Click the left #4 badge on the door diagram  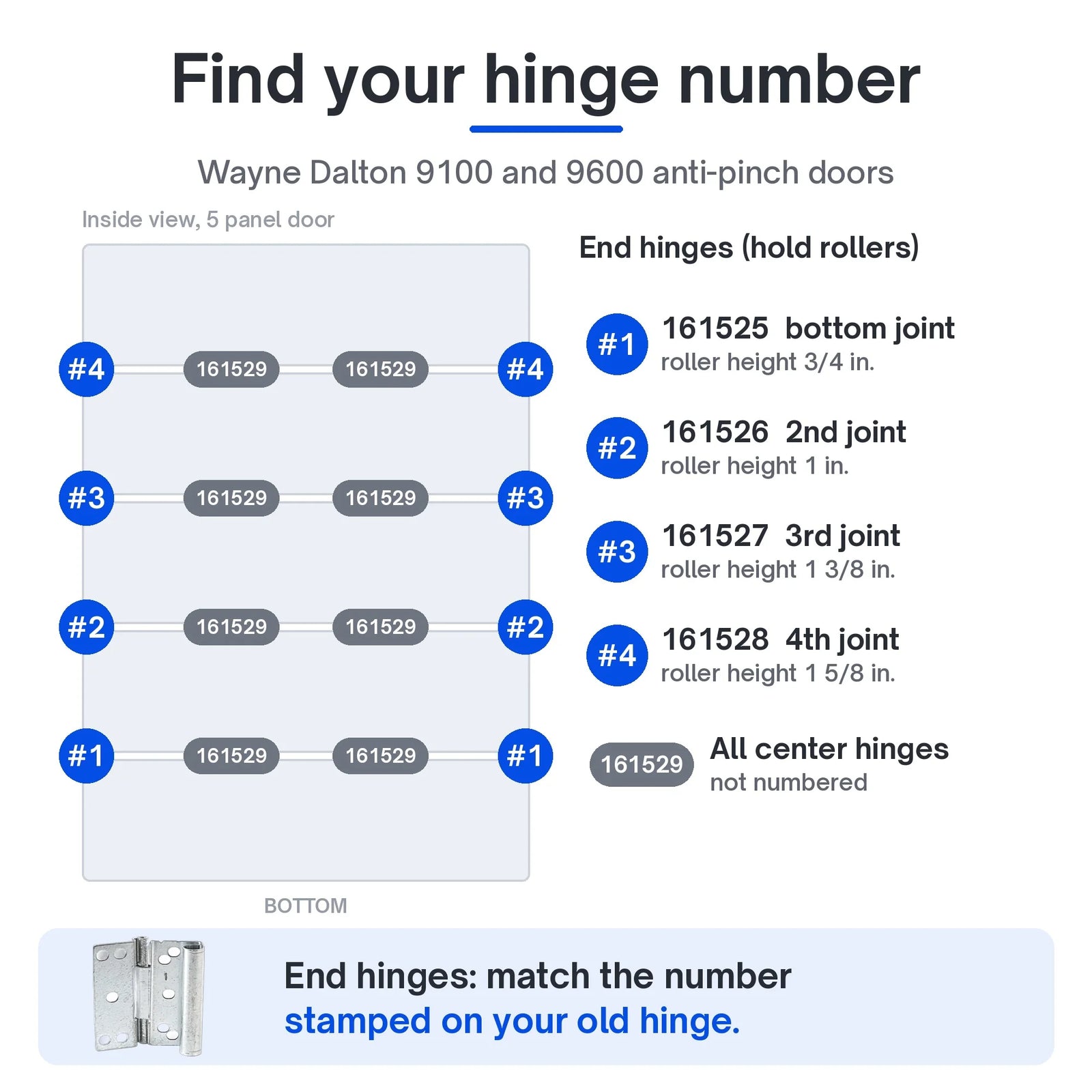point(87,369)
